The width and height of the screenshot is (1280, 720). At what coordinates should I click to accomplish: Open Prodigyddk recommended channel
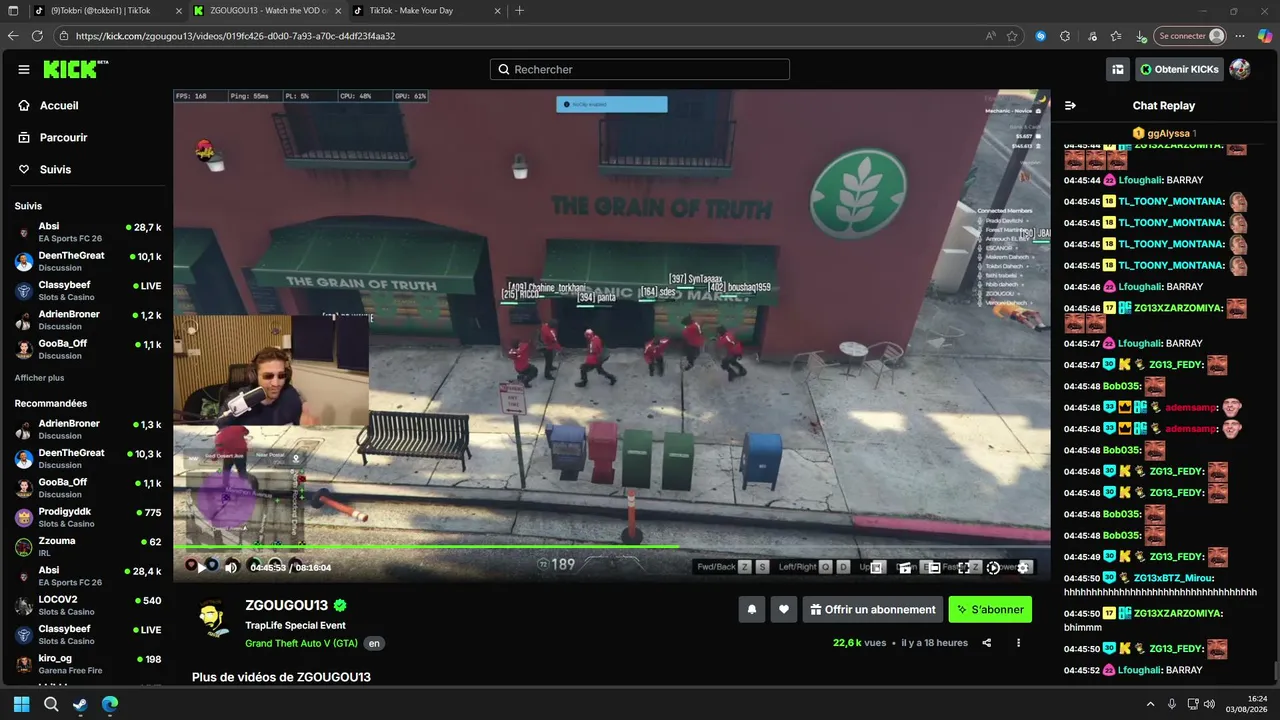87,517
